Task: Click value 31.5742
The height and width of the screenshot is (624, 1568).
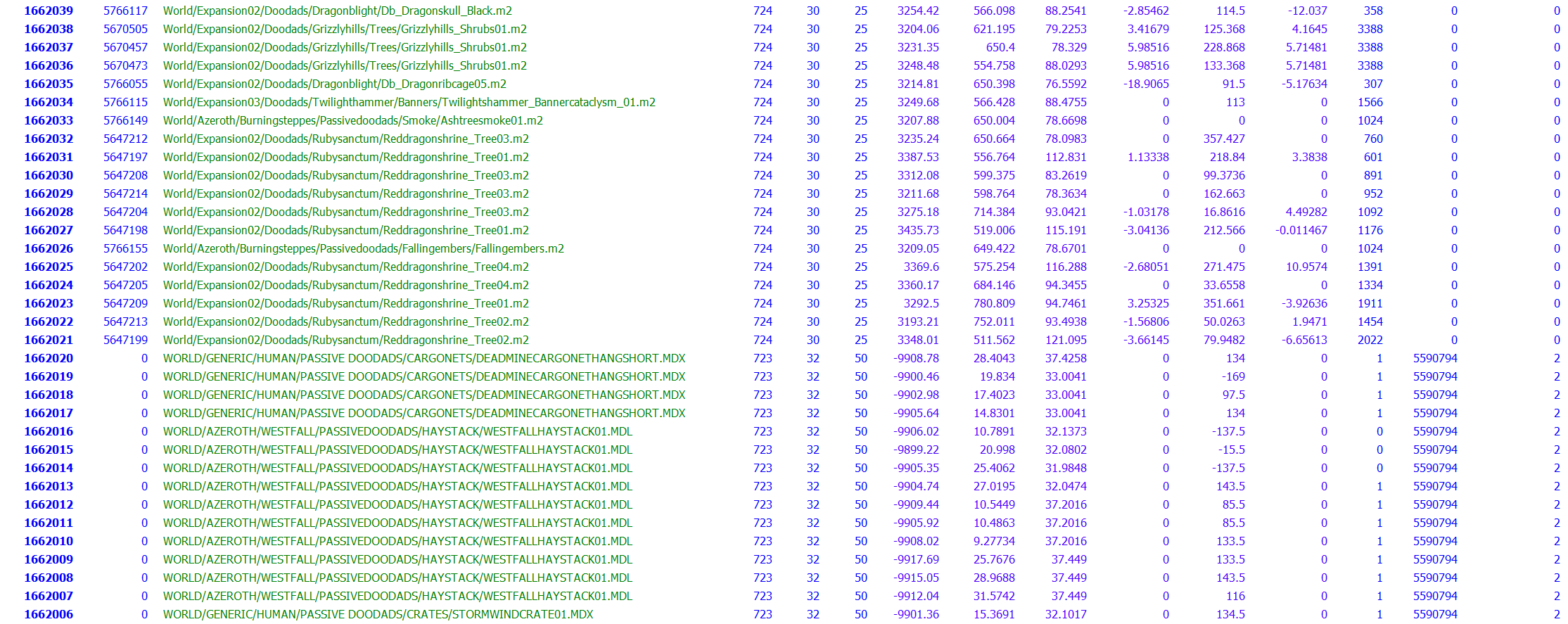Action: pyautogui.click(x=994, y=596)
